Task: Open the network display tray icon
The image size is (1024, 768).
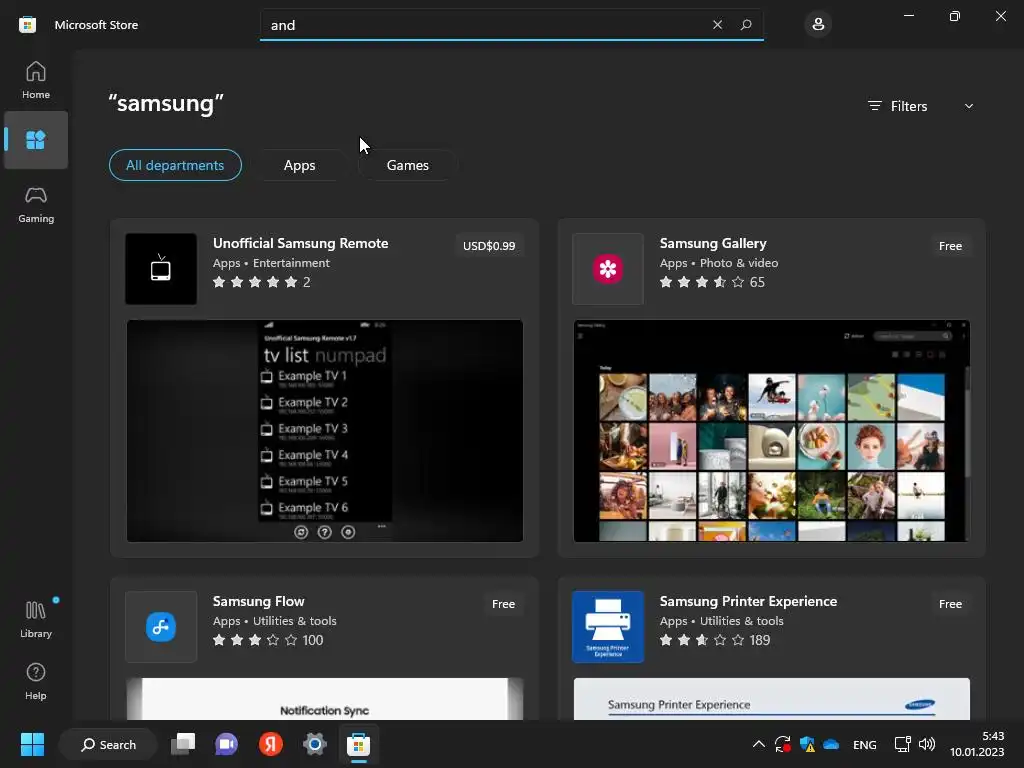Action: coord(903,744)
